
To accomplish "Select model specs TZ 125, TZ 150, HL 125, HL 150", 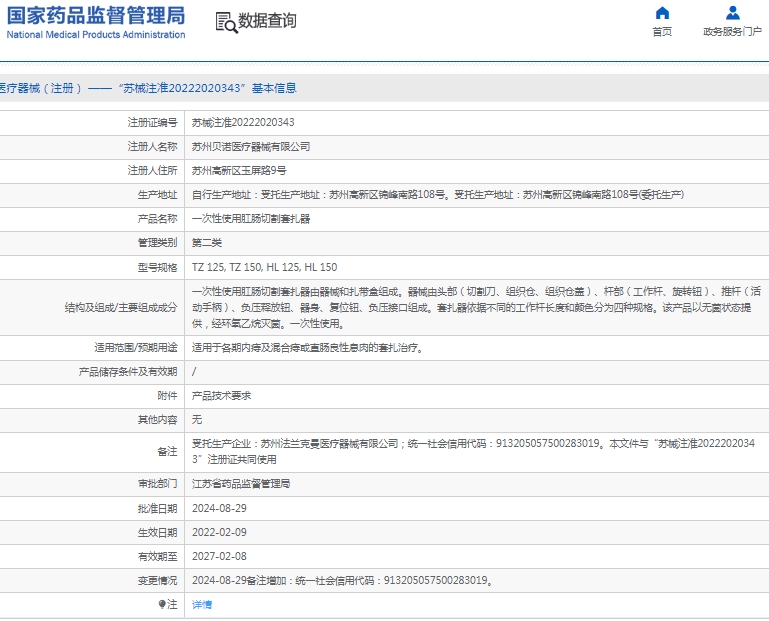I will click(265, 267).
